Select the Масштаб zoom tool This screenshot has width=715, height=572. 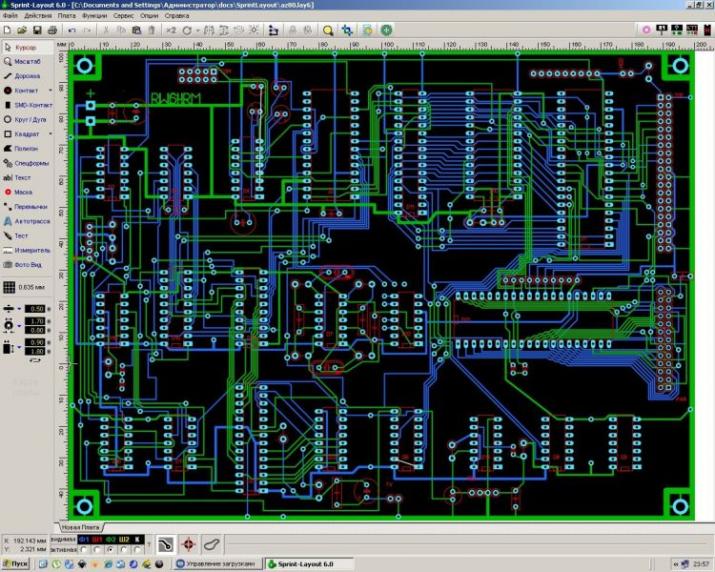click(25, 61)
